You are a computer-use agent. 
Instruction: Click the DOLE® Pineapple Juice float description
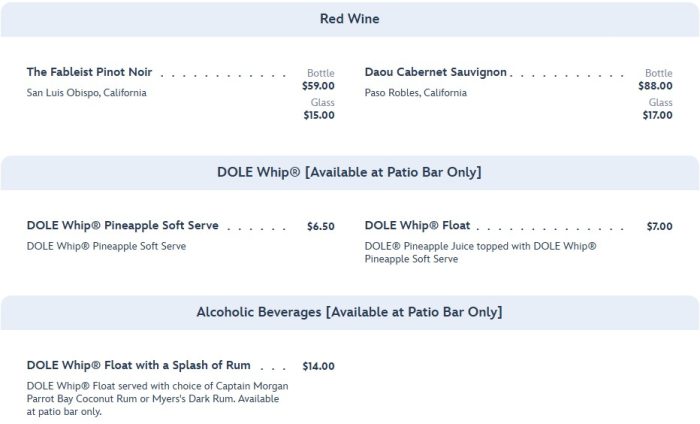tap(480, 252)
